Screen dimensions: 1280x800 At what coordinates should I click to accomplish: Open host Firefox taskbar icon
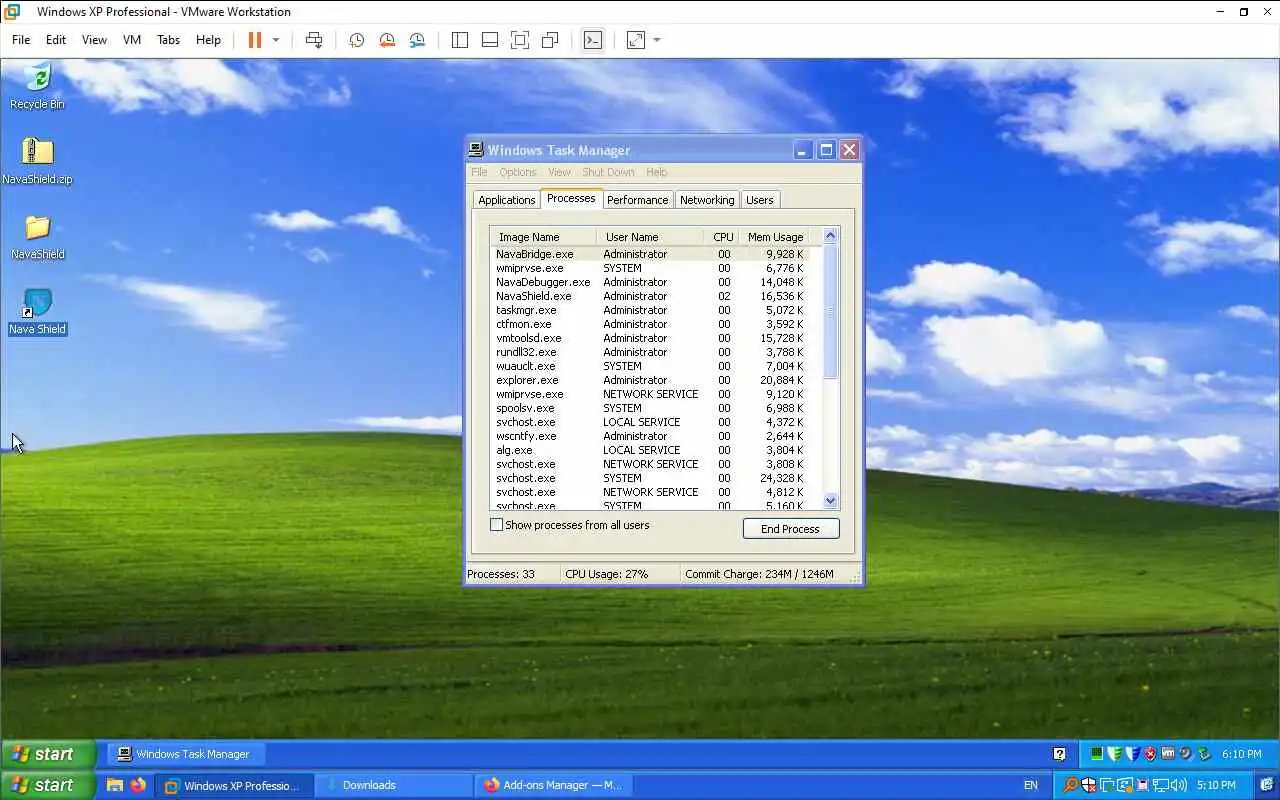138,785
